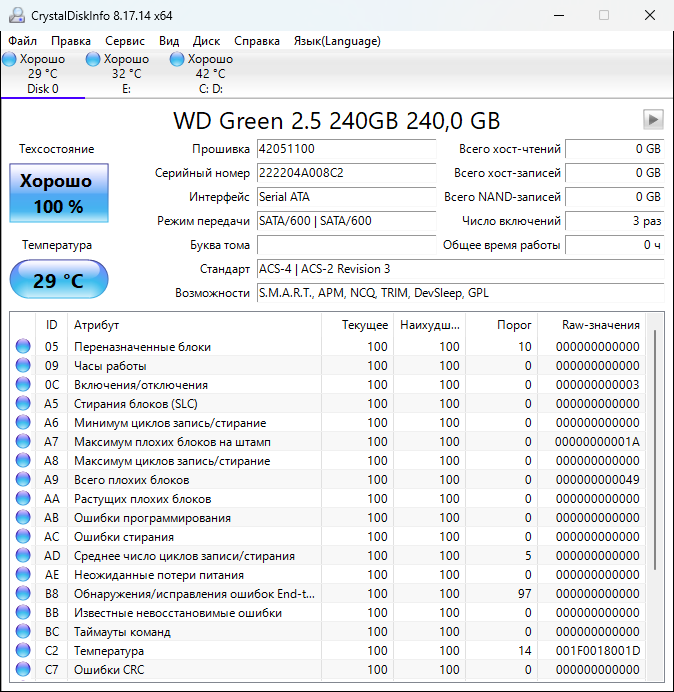Click the Интерфейс field Serial ATA

pyautogui.click(x=346, y=196)
